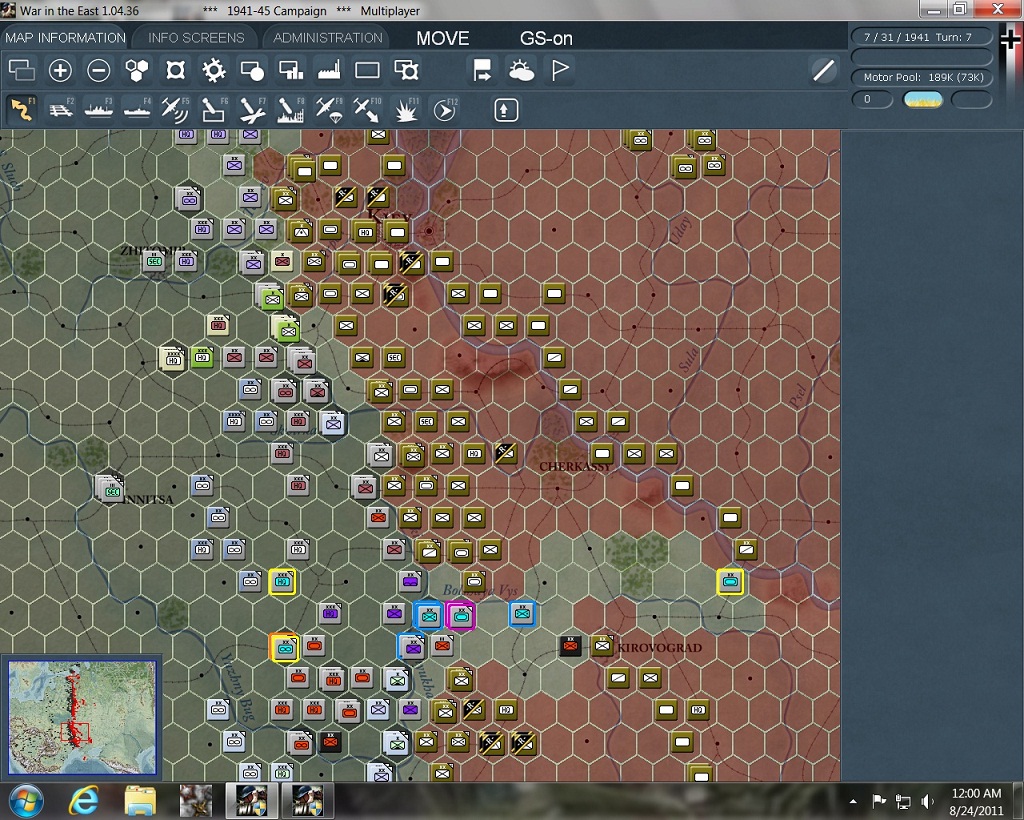Open Internet Explorer from taskbar

pyautogui.click(x=84, y=801)
